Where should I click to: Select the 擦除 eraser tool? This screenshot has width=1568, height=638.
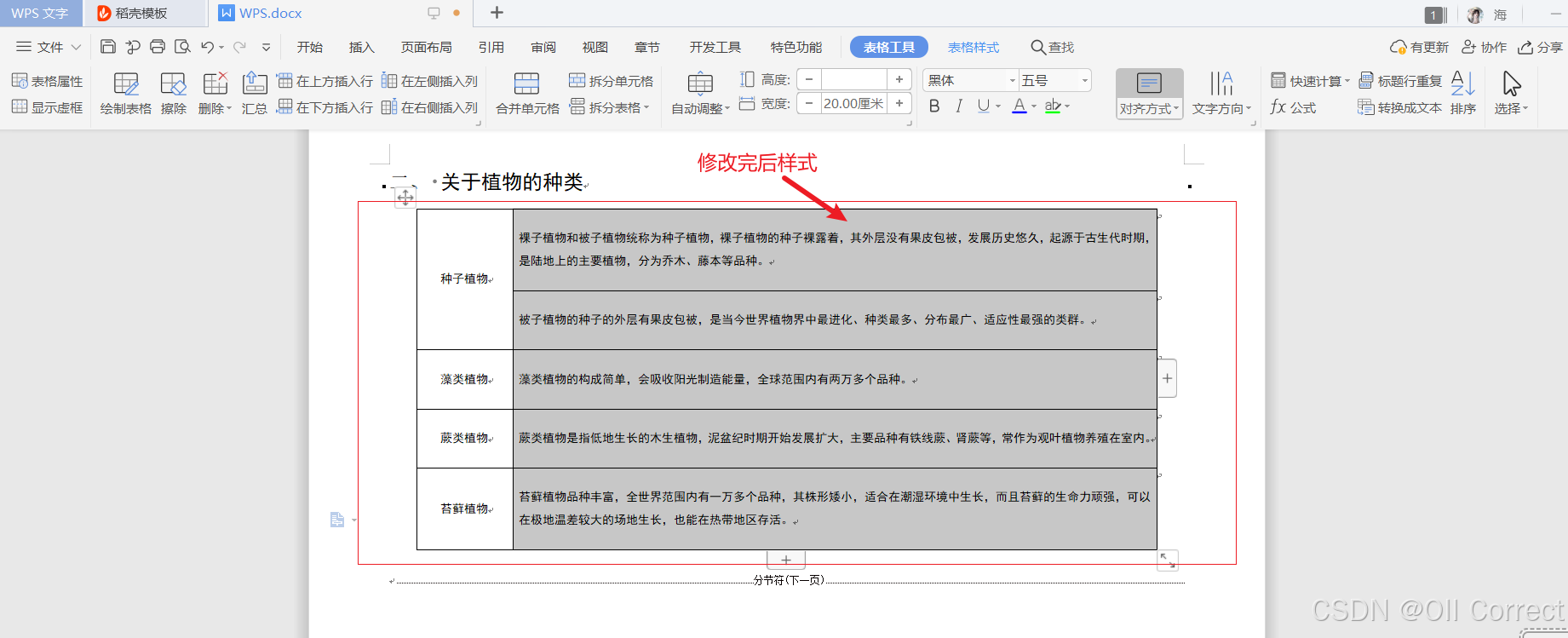click(x=174, y=94)
